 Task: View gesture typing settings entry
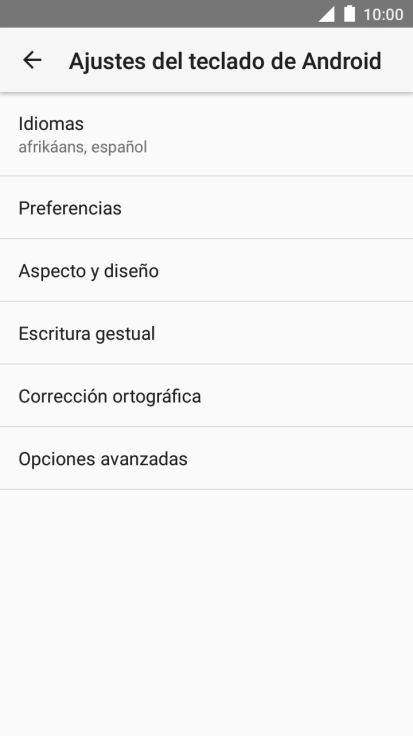tap(206, 333)
